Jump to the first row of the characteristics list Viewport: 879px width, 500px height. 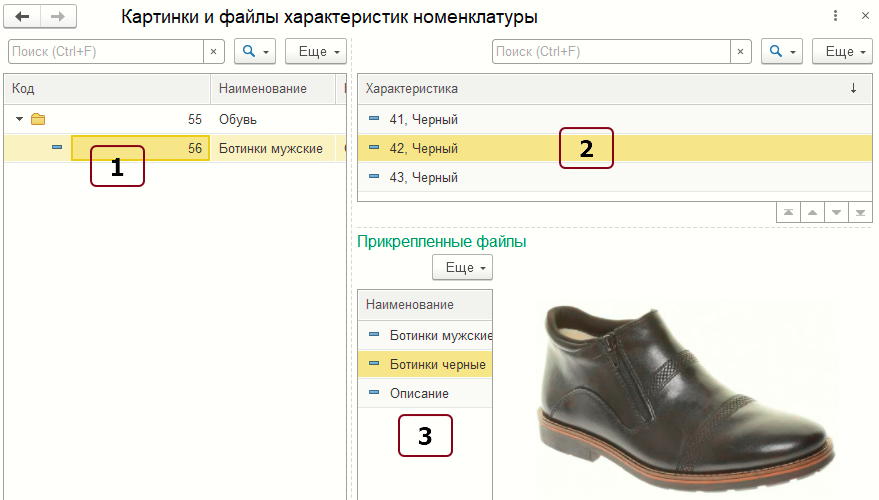789,213
